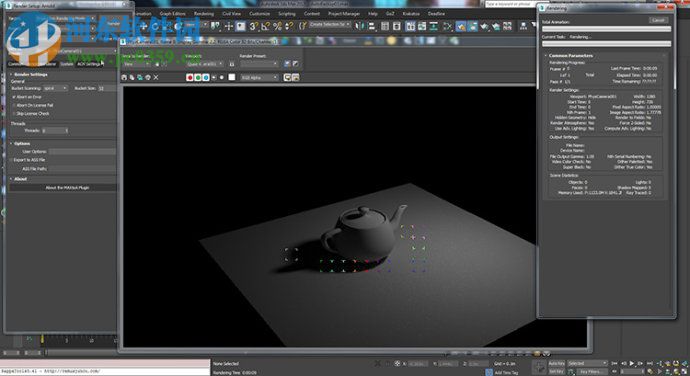Open the Material Editor icon

click(448, 26)
